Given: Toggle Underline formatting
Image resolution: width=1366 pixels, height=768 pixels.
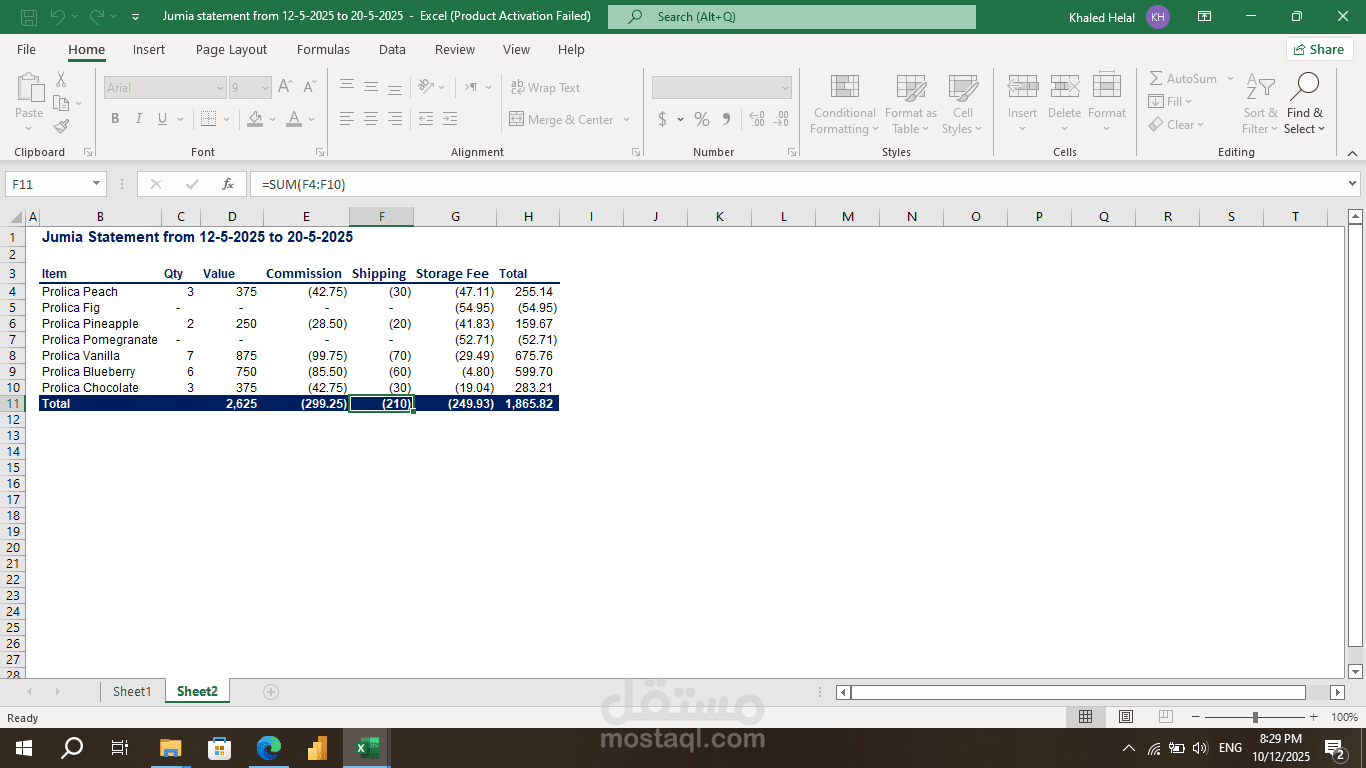Looking at the screenshot, I should (x=162, y=119).
